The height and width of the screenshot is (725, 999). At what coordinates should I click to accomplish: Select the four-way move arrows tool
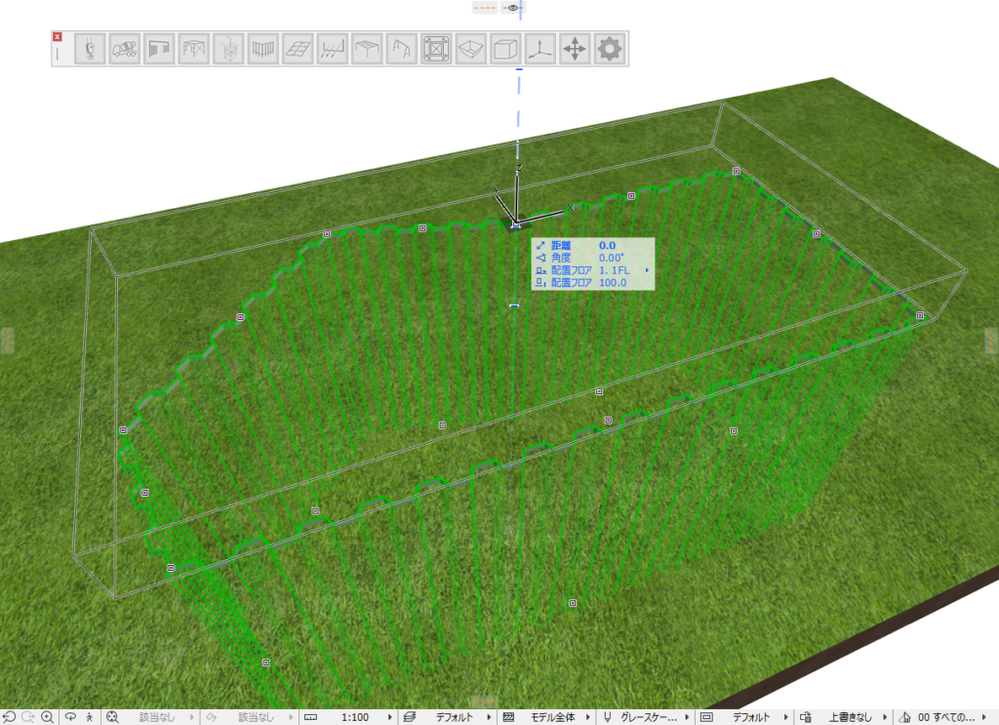tap(575, 48)
